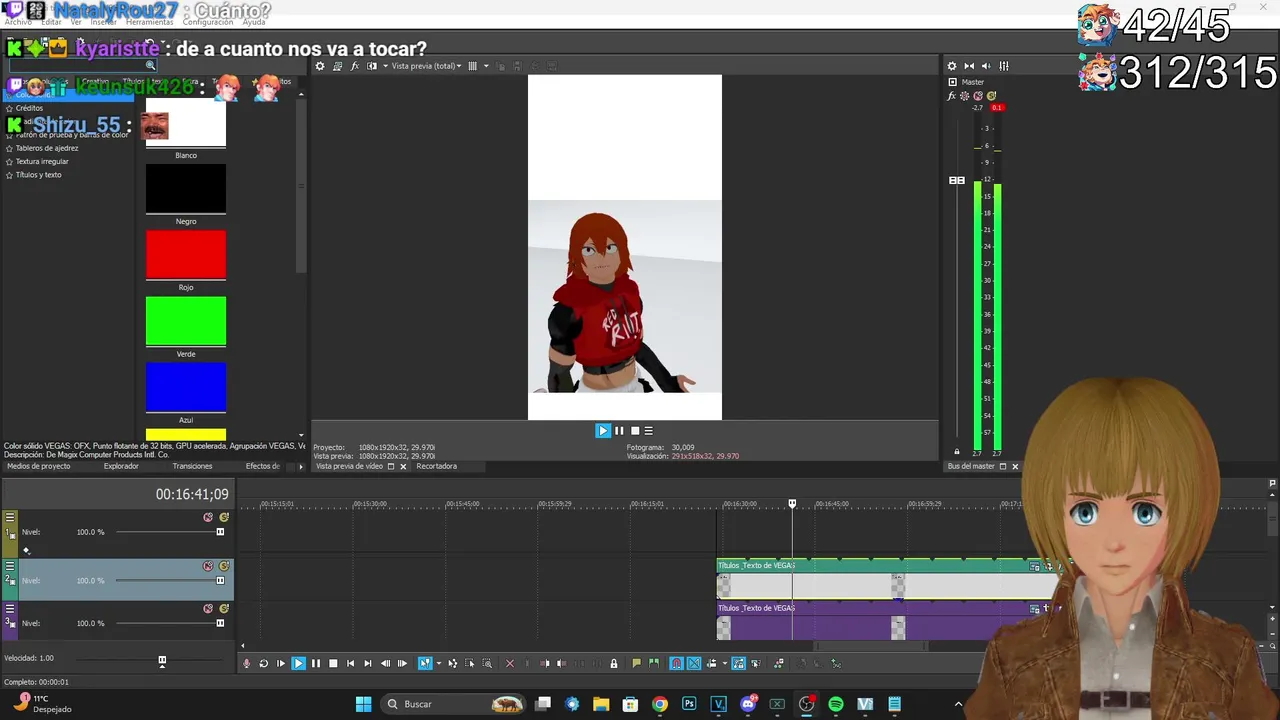
Task: Solo video track 2
Action: tap(224, 566)
